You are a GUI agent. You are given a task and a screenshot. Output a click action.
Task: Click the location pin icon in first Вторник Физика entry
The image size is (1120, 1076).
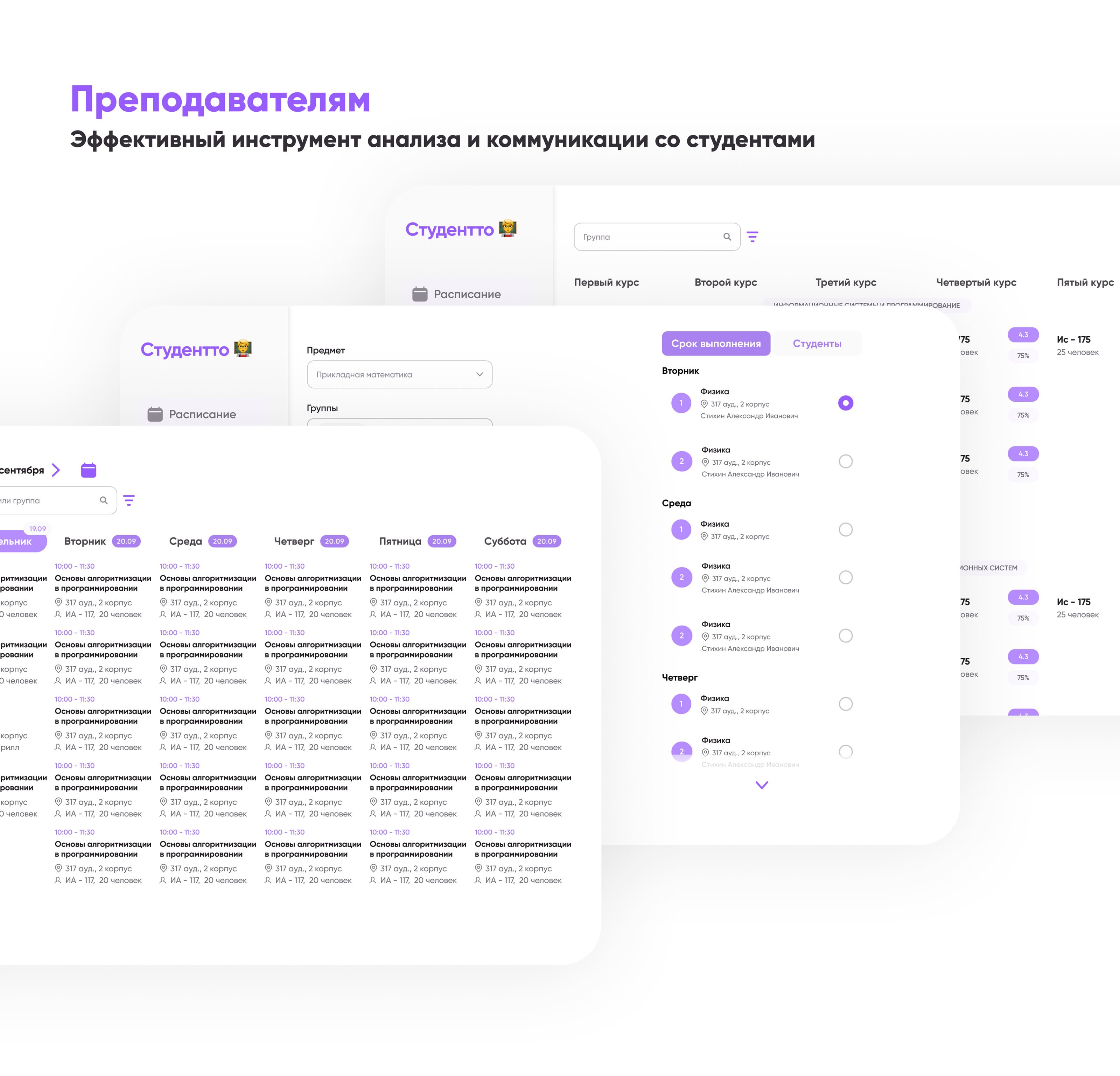[x=704, y=404]
